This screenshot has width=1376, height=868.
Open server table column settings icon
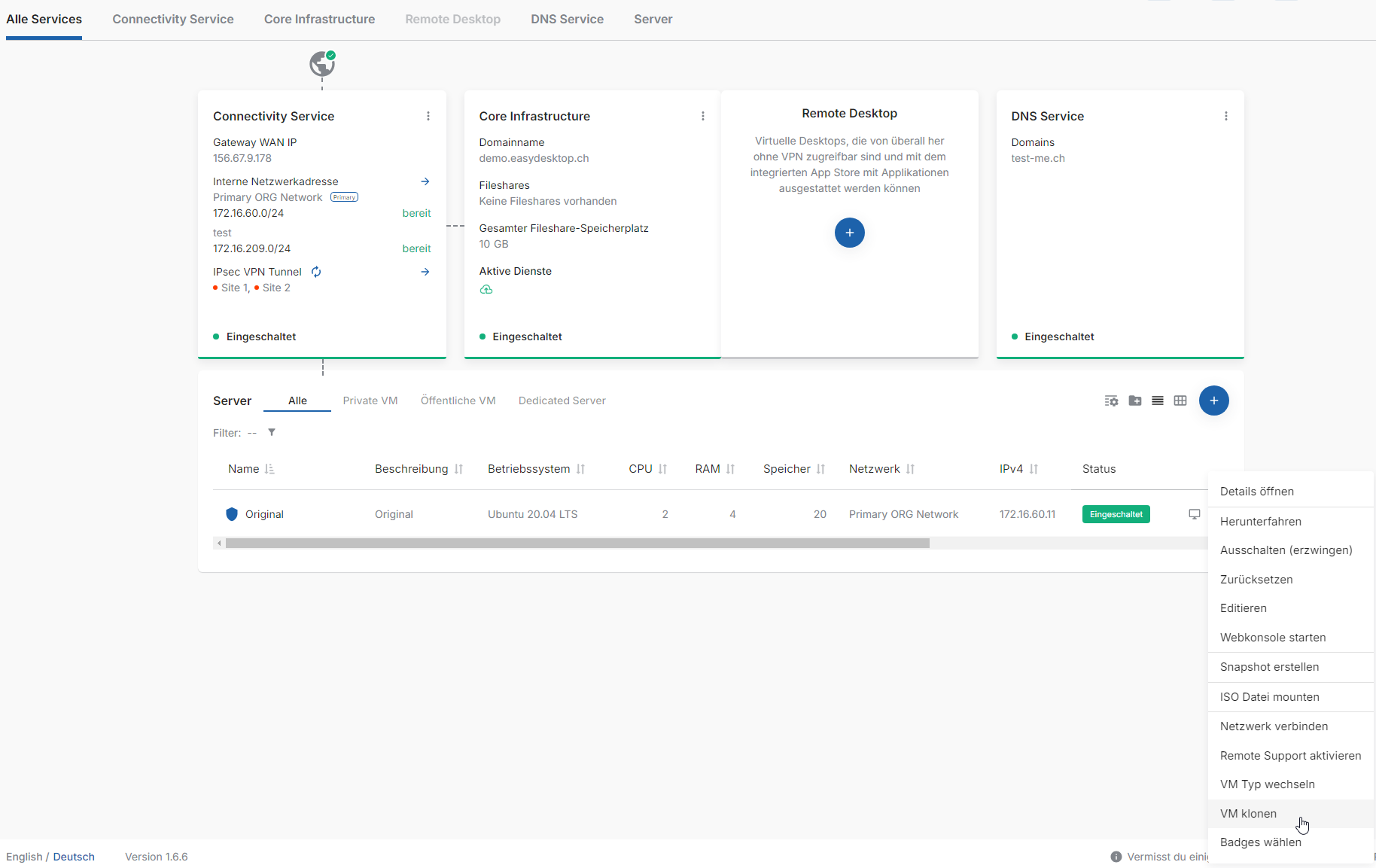point(1112,400)
